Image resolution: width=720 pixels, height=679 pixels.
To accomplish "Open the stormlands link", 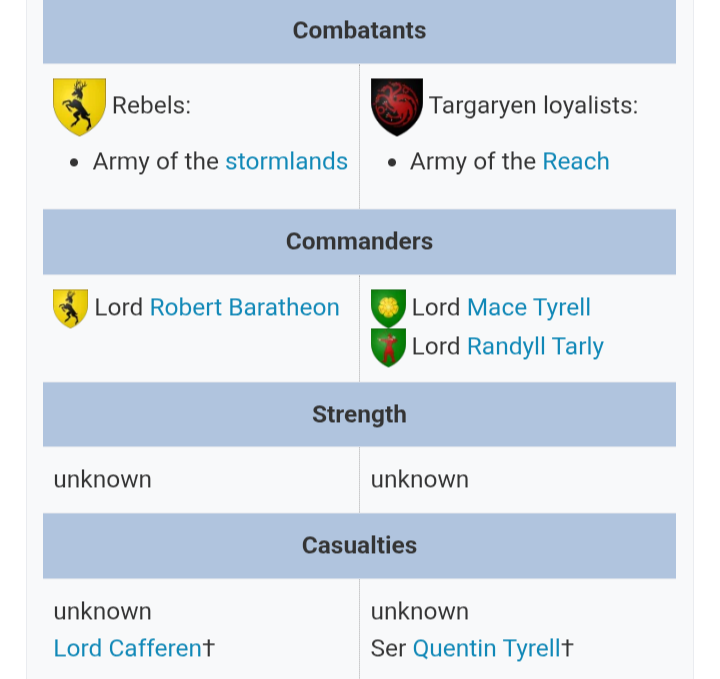I will click(287, 162).
